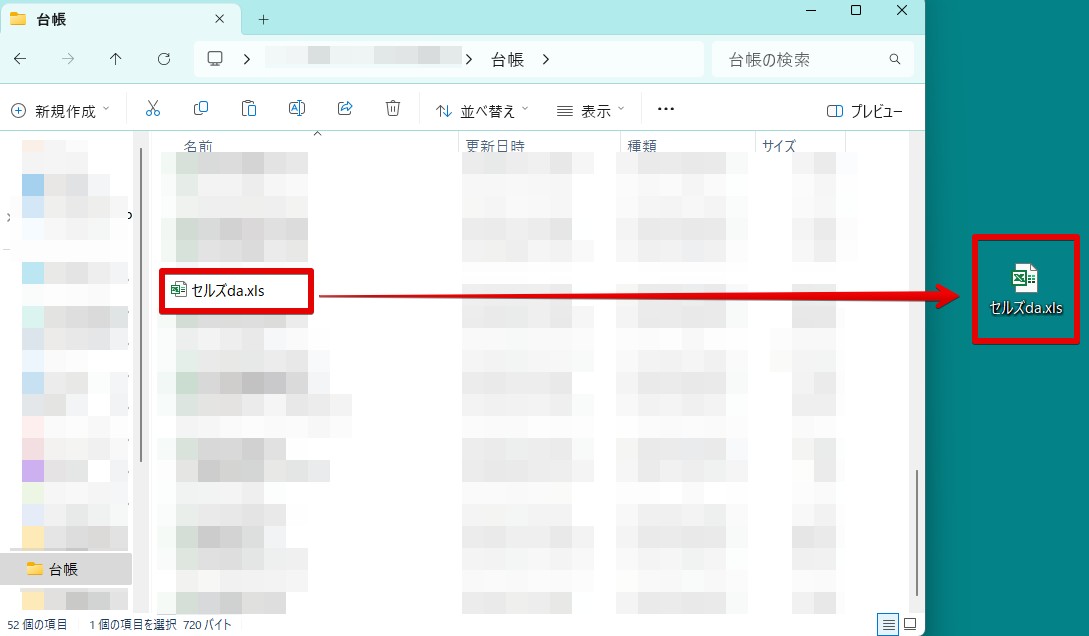Click the 52 個の項目 status text
The width and height of the screenshot is (1089, 636).
click(x=37, y=624)
